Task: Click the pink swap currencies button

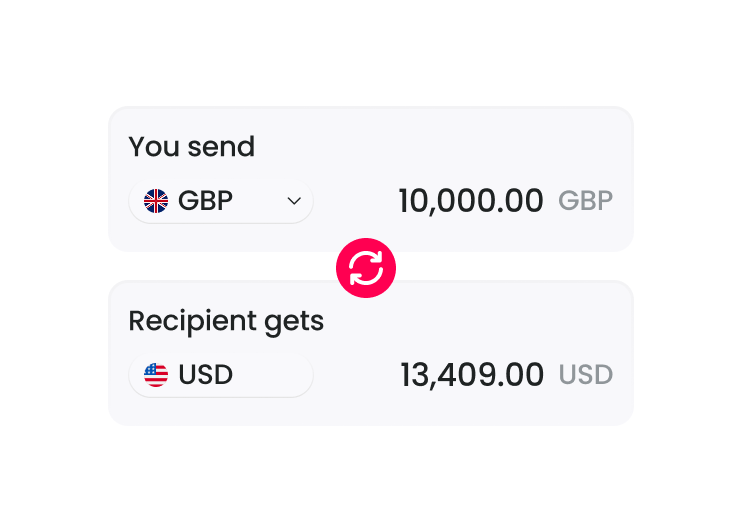Action: click(366, 268)
